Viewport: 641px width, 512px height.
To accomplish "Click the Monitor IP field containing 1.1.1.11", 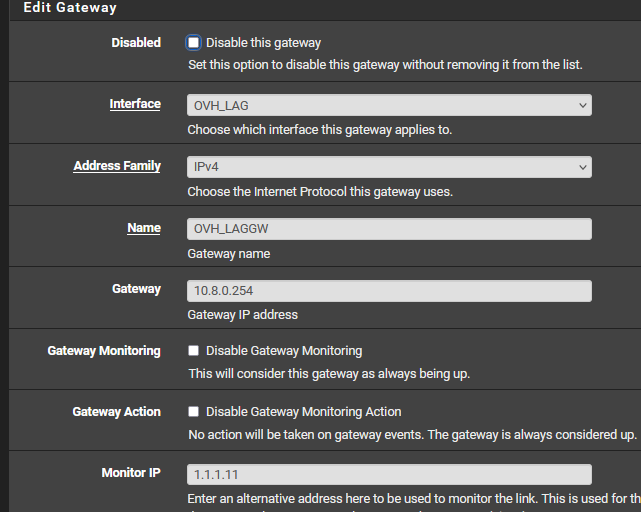I will point(389,474).
